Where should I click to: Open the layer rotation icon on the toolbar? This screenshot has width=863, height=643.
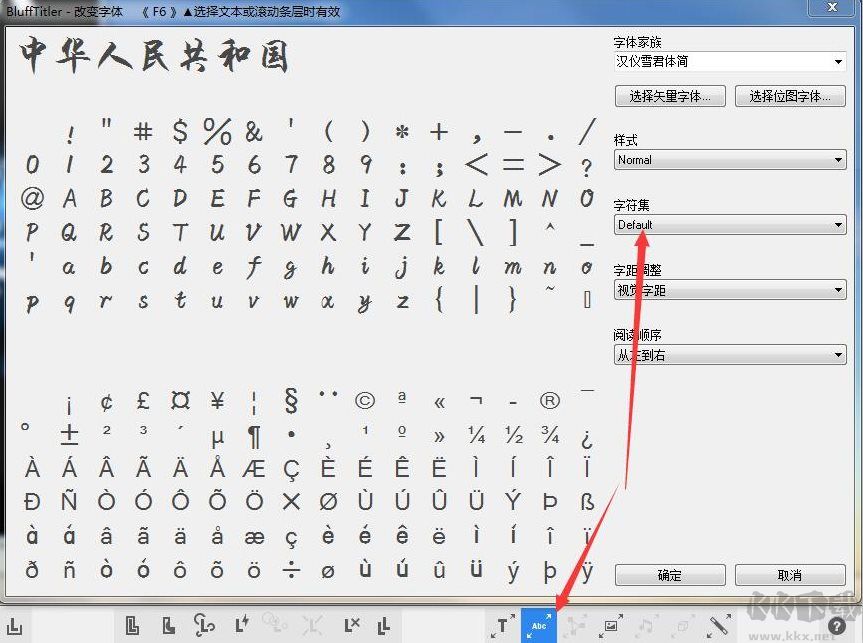(x=204, y=624)
